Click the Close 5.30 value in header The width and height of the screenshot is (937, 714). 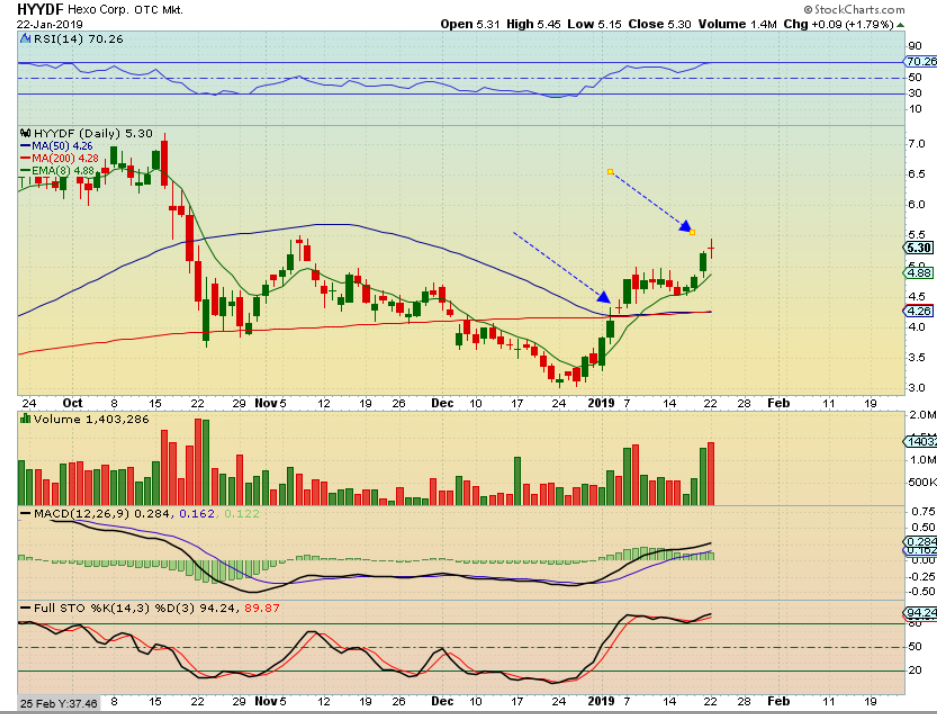click(x=660, y=24)
